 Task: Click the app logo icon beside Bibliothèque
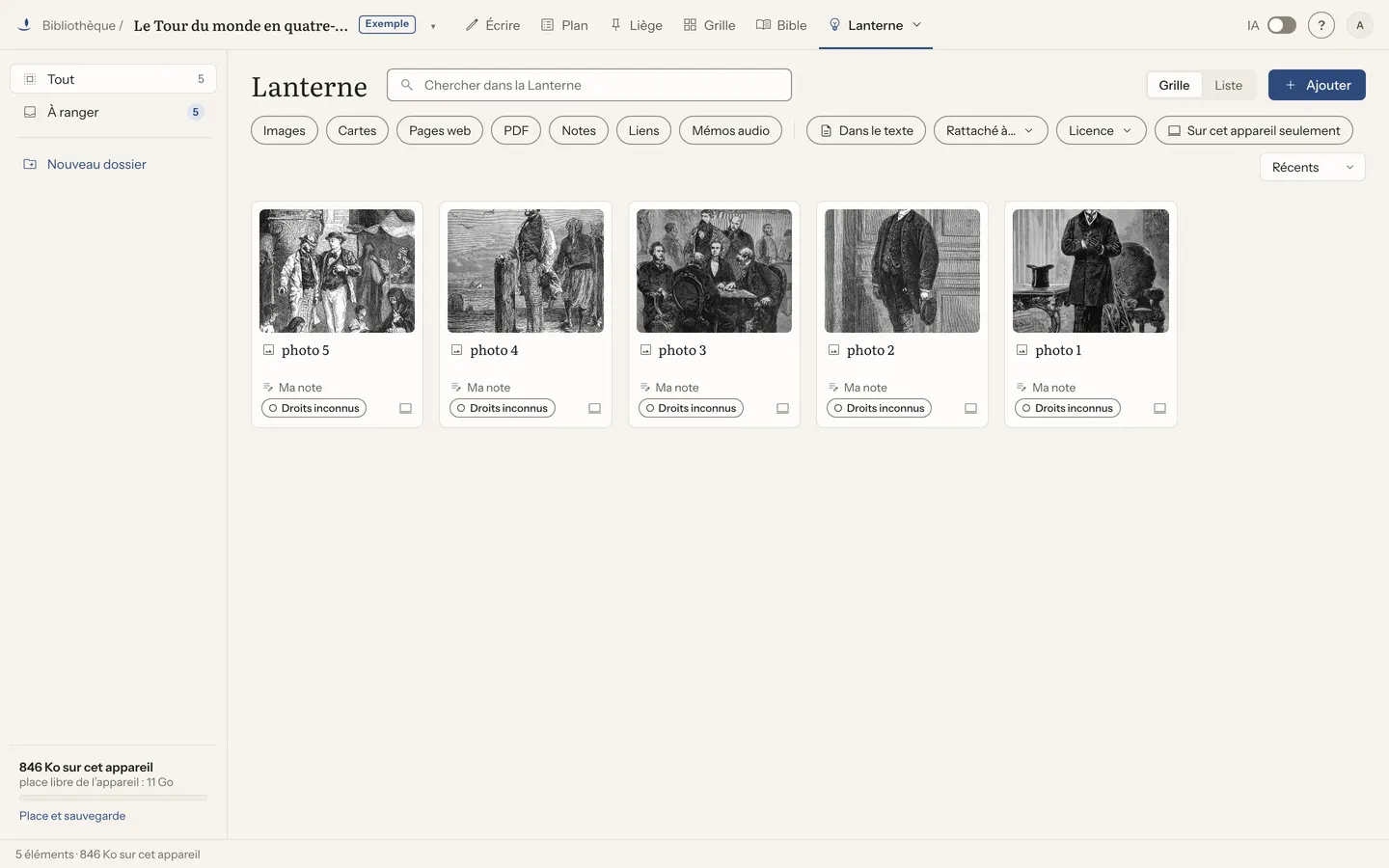[24, 25]
